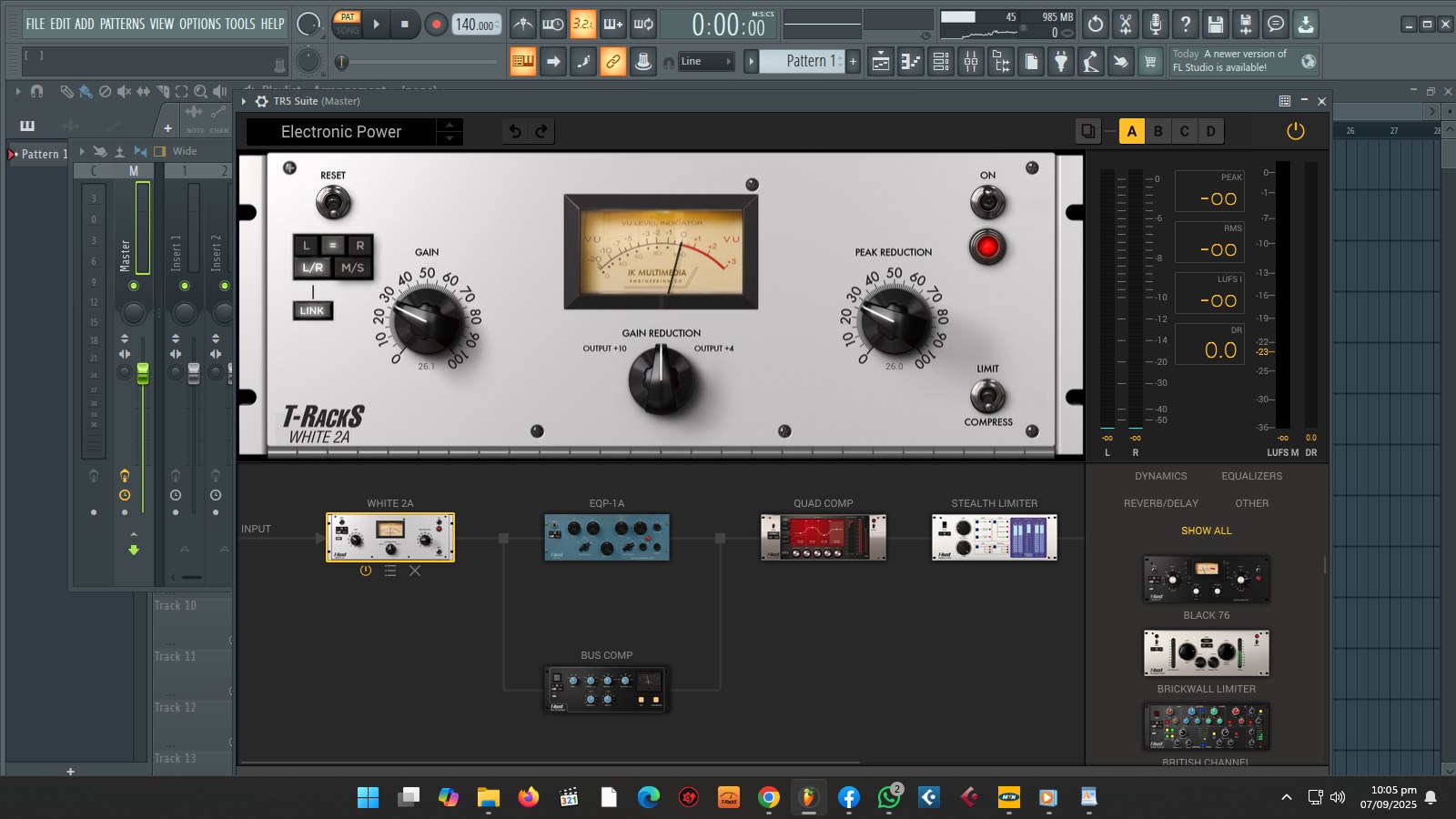Start playback with the play button
Image resolution: width=1456 pixels, height=819 pixels.
(376, 25)
